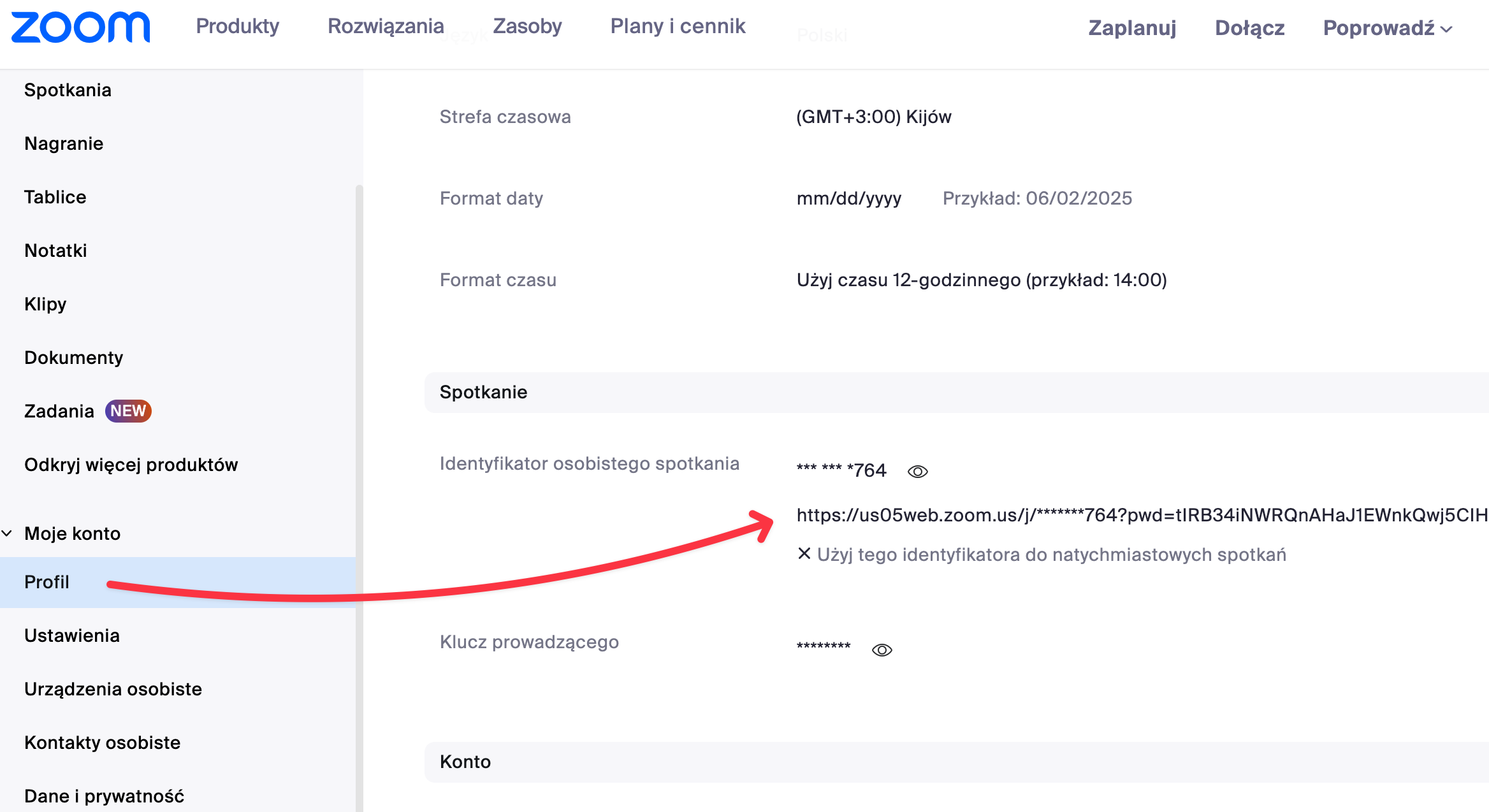Reveal the personal meeting ID with the eye icon

point(917,472)
